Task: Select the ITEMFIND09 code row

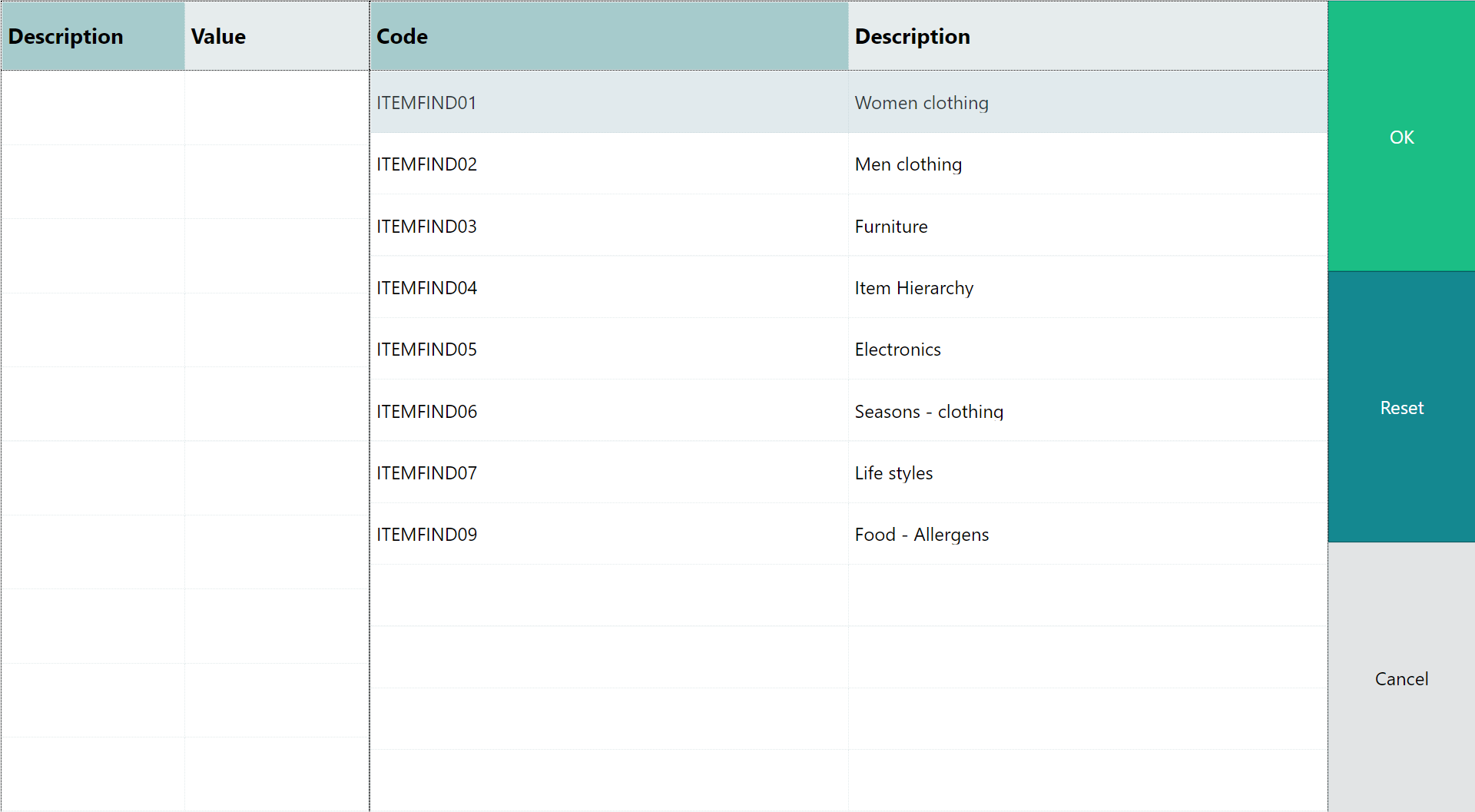Action: pos(426,535)
